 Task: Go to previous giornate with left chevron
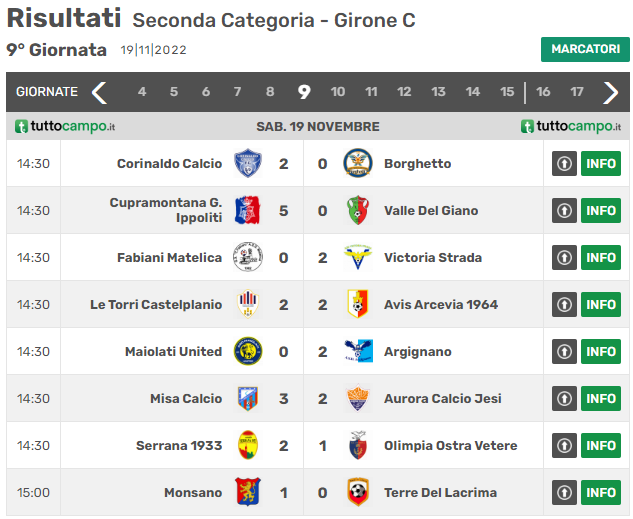click(x=99, y=93)
